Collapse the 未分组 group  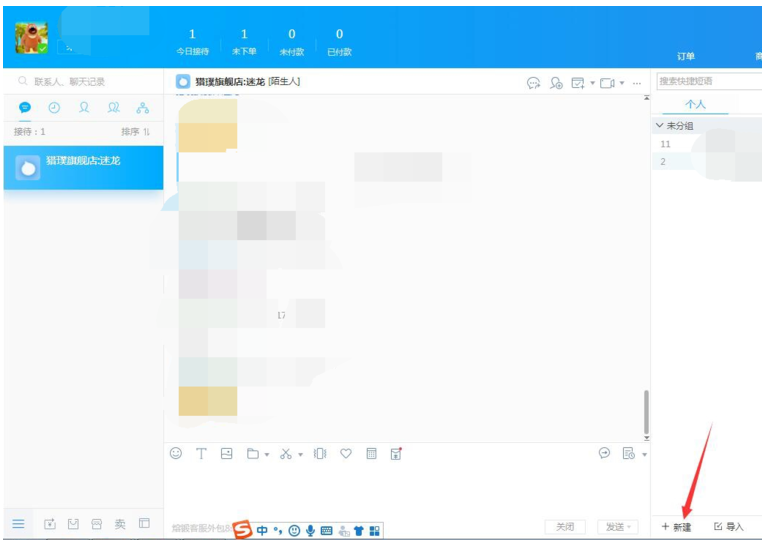[x=659, y=125]
